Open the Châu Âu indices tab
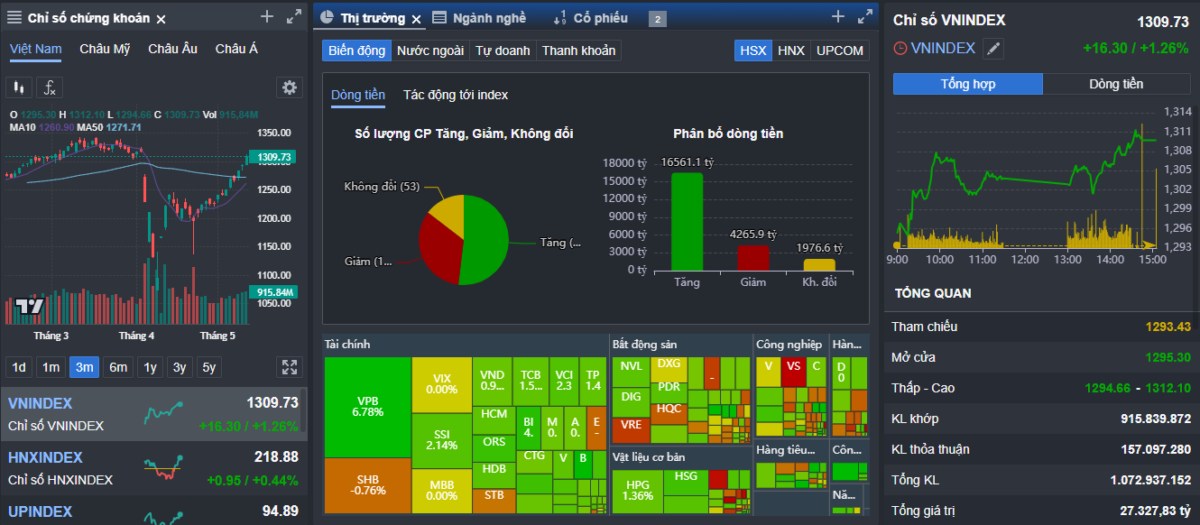Viewport: 1200px width, 525px height. pos(173,49)
